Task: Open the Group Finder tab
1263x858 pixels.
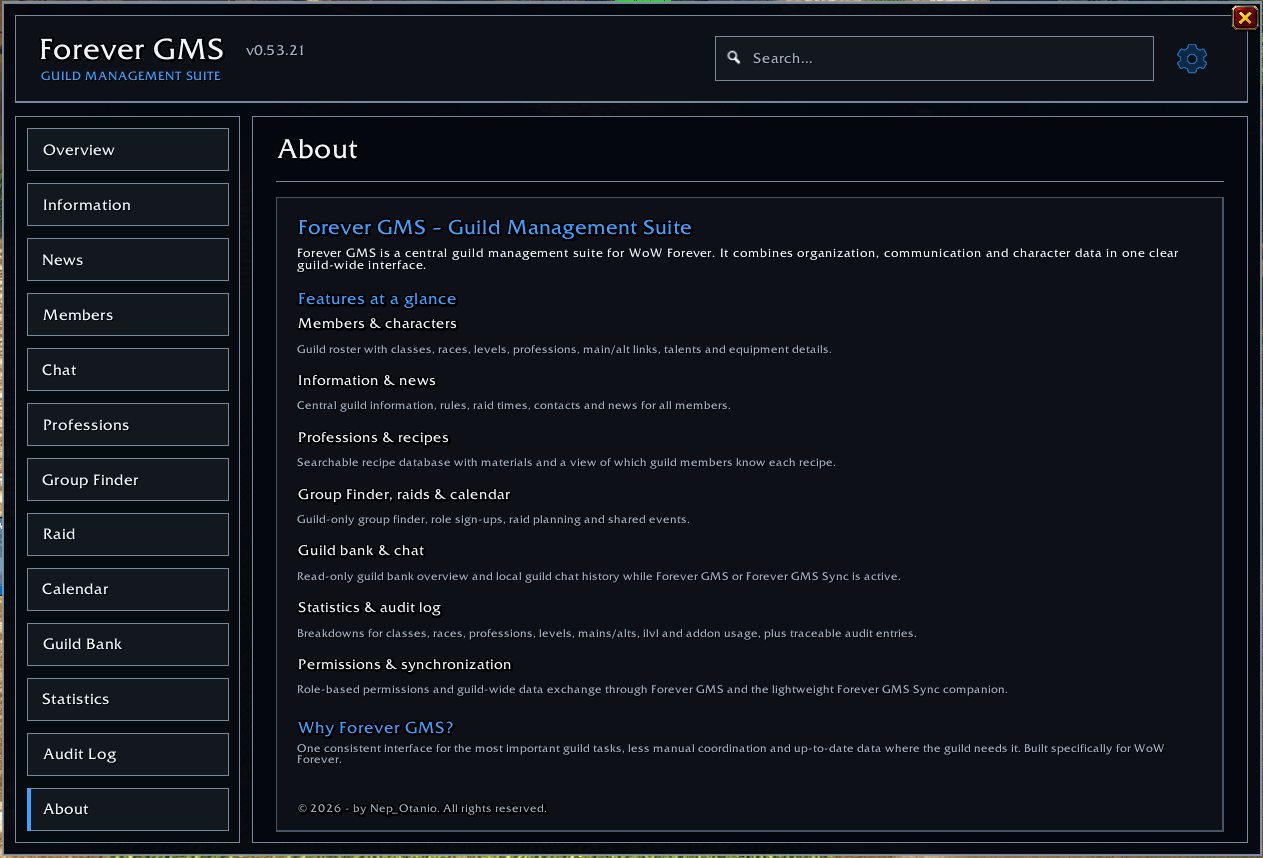Action: pyautogui.click(x=128, y=480)
